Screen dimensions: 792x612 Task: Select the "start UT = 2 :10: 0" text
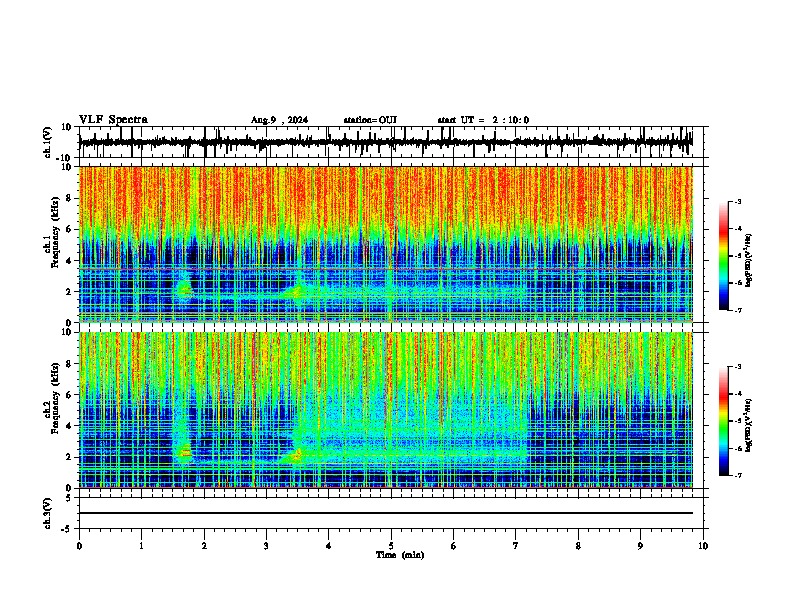pyautogui.click(x=483, y=120)
